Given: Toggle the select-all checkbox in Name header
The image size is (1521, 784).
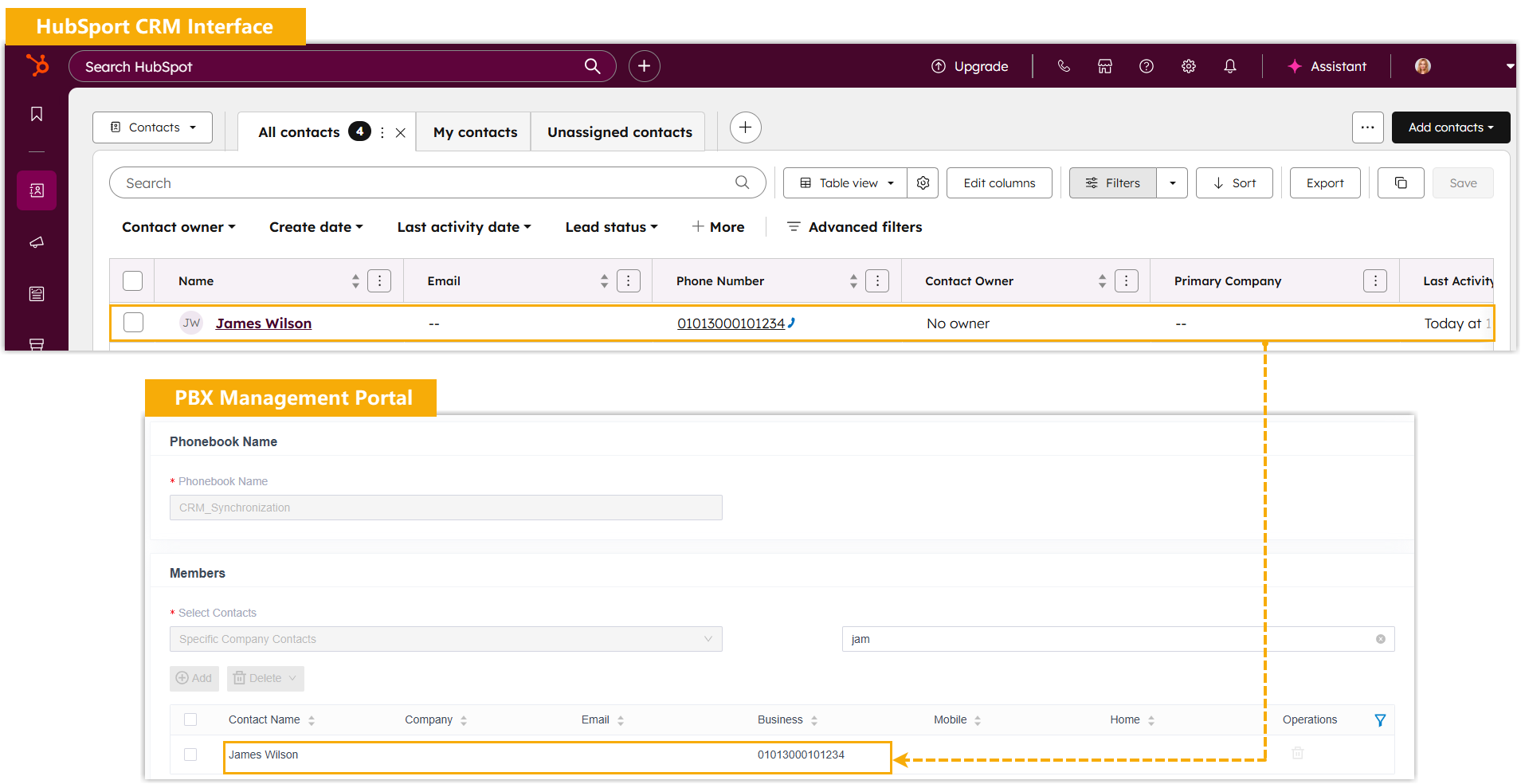Looking at the screenshot, I should coord(133,280).
